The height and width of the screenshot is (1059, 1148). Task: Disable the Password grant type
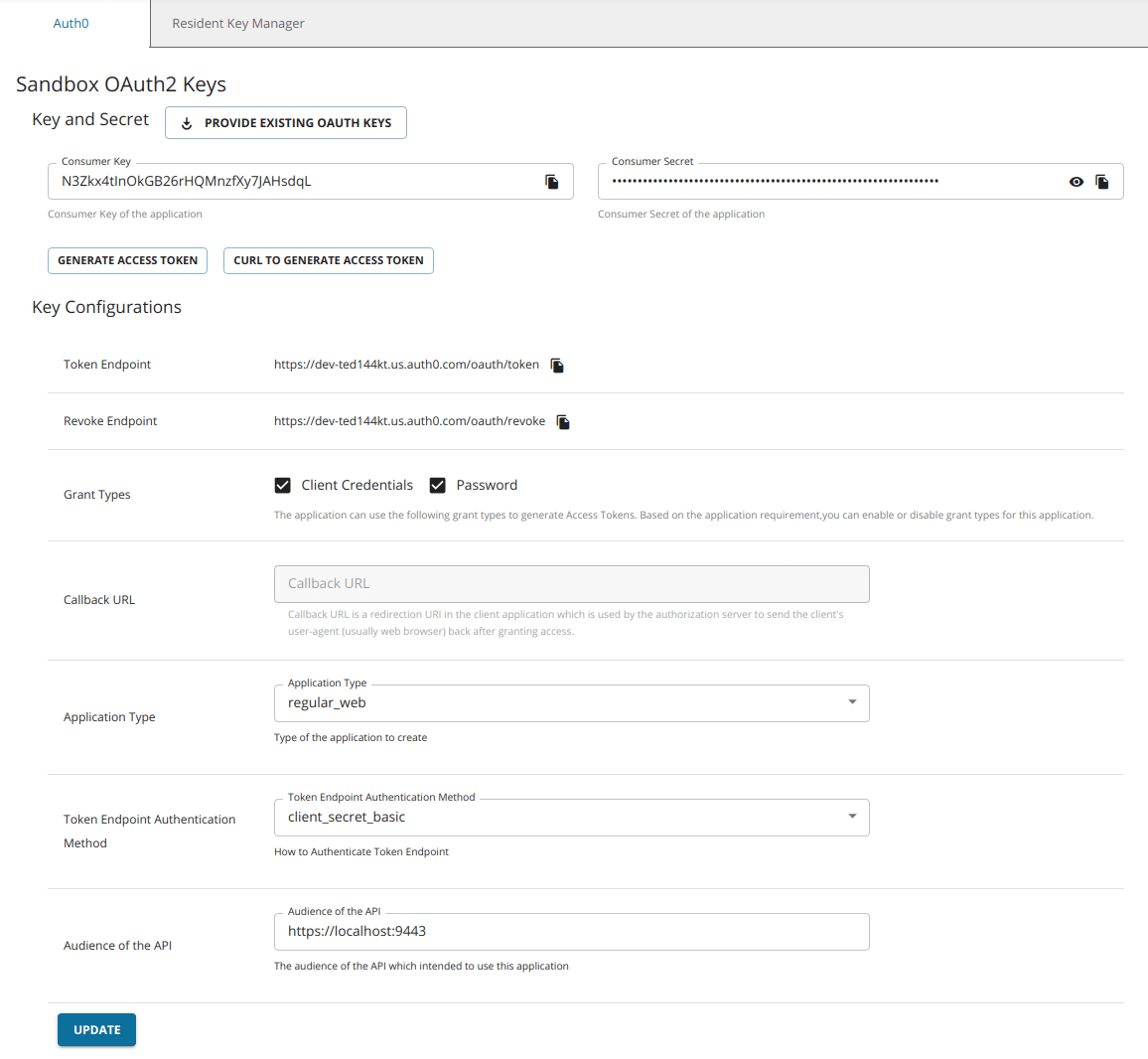(x=437, y=485)
